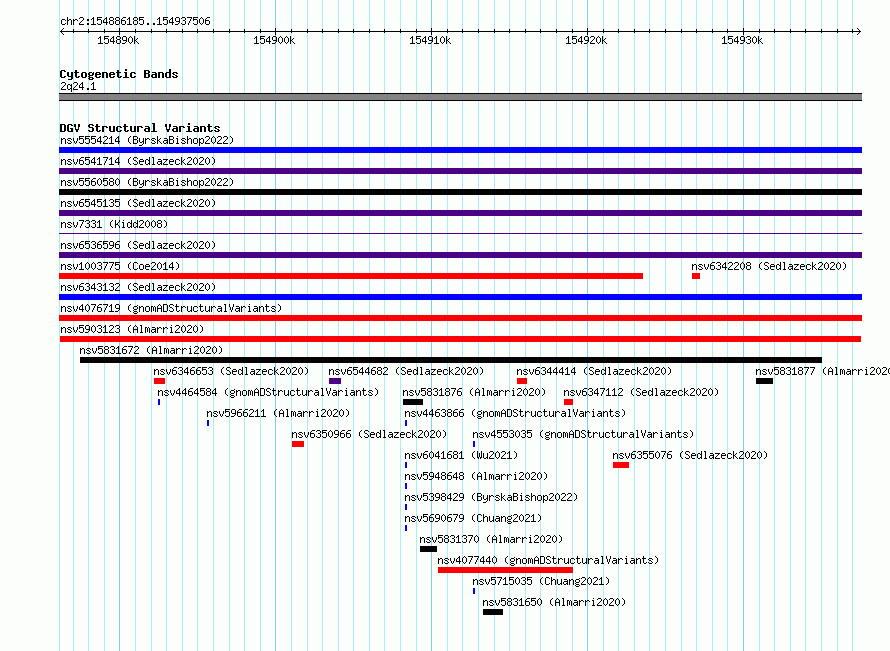The height and width of the screenshot is (651, 890).
Task: Open nsv6343132 (Sedlazeck2020) label
Action: [x=138, y=287]
